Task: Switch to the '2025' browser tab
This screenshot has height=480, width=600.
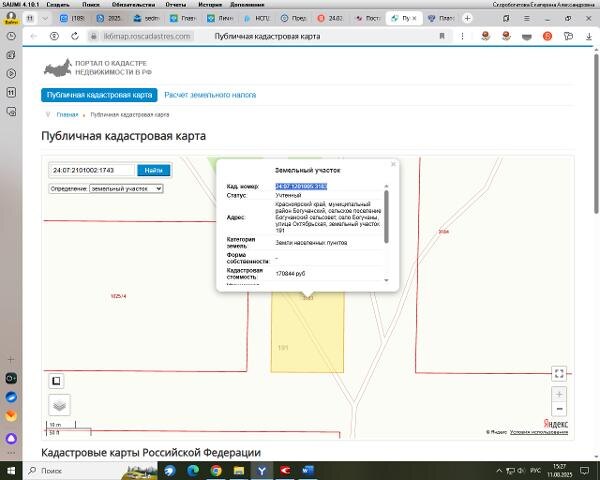Action: click(x=109, y=18)
